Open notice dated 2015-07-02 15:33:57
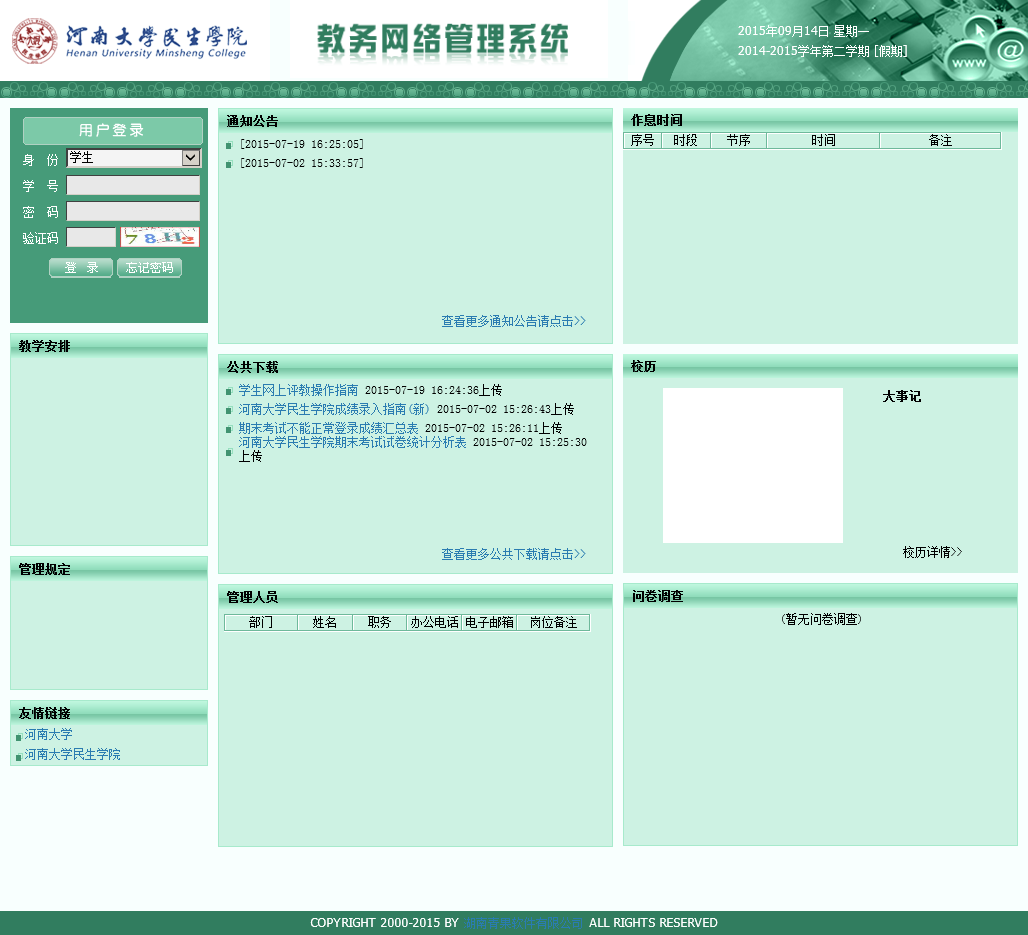Screen dimensions: 1028x935 point(302,163)
